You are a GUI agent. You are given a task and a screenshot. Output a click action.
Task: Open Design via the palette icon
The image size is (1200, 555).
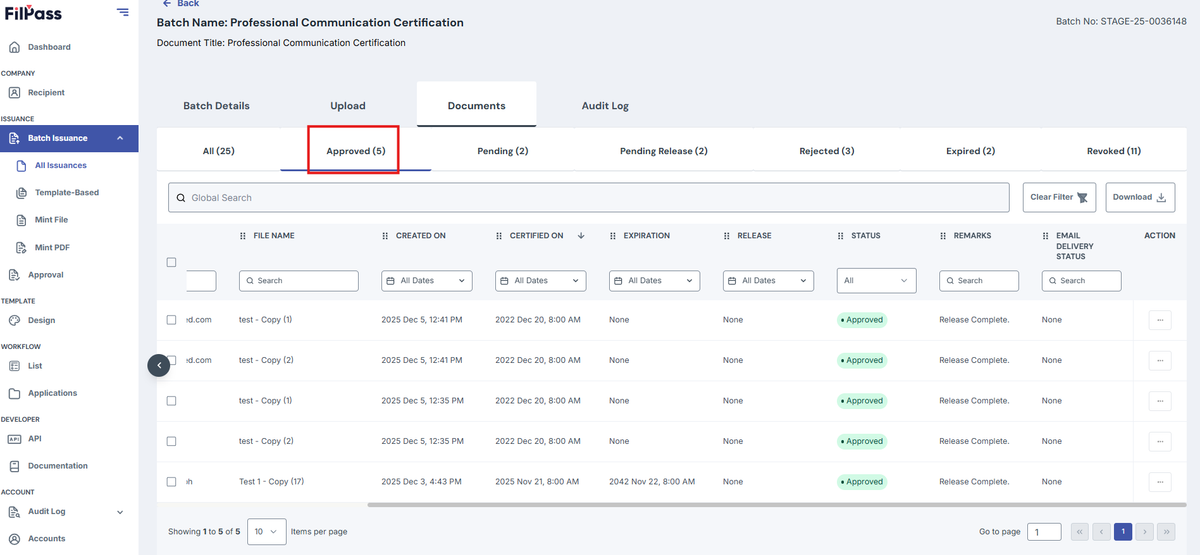14,320
